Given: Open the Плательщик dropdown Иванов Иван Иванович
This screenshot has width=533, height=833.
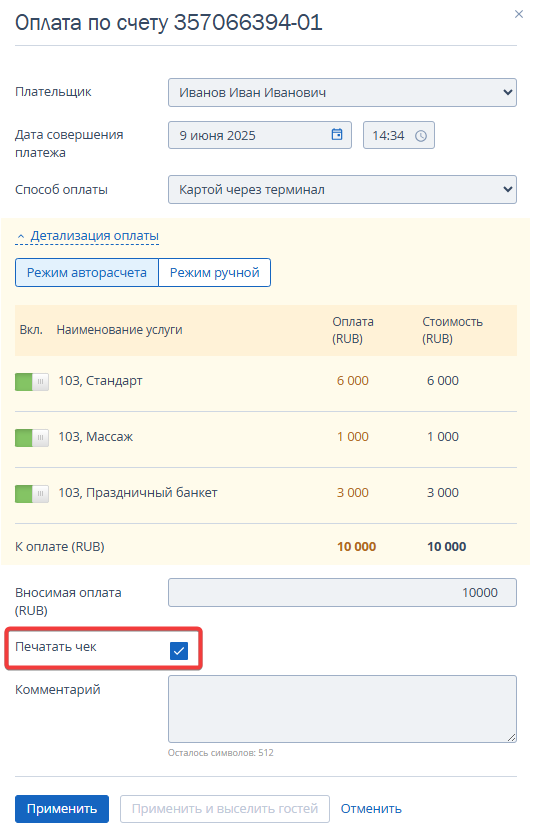Looking at the screenshot, I should 342,92.
